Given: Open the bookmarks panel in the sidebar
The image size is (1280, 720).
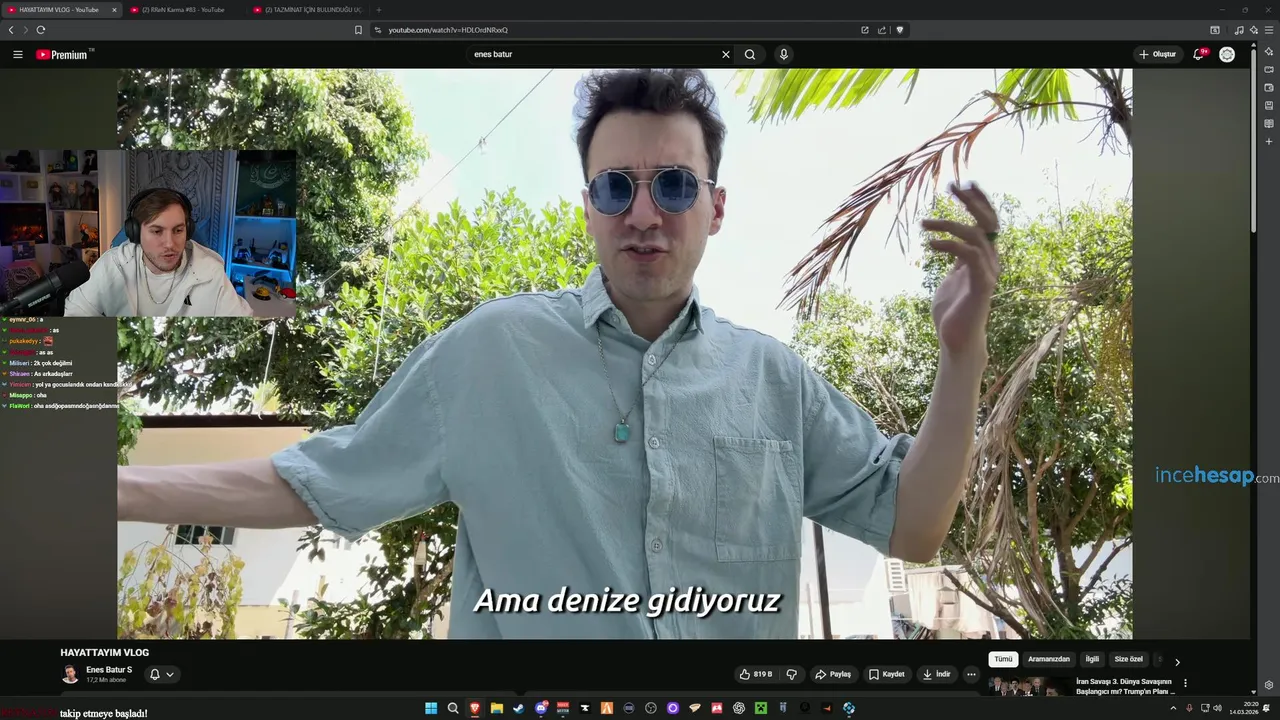Looking at the screenshot, I should [x=1269, y=105].
